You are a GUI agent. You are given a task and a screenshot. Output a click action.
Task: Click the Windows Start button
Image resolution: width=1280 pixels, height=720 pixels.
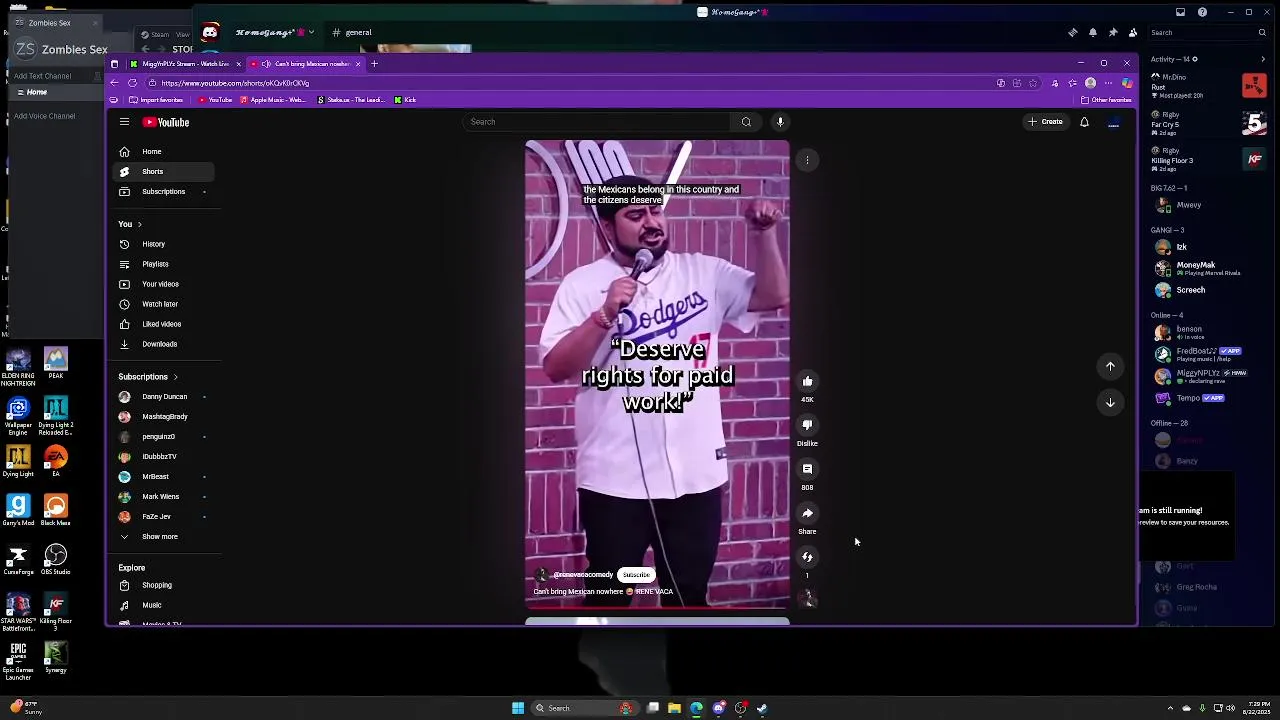click(518, 708)
